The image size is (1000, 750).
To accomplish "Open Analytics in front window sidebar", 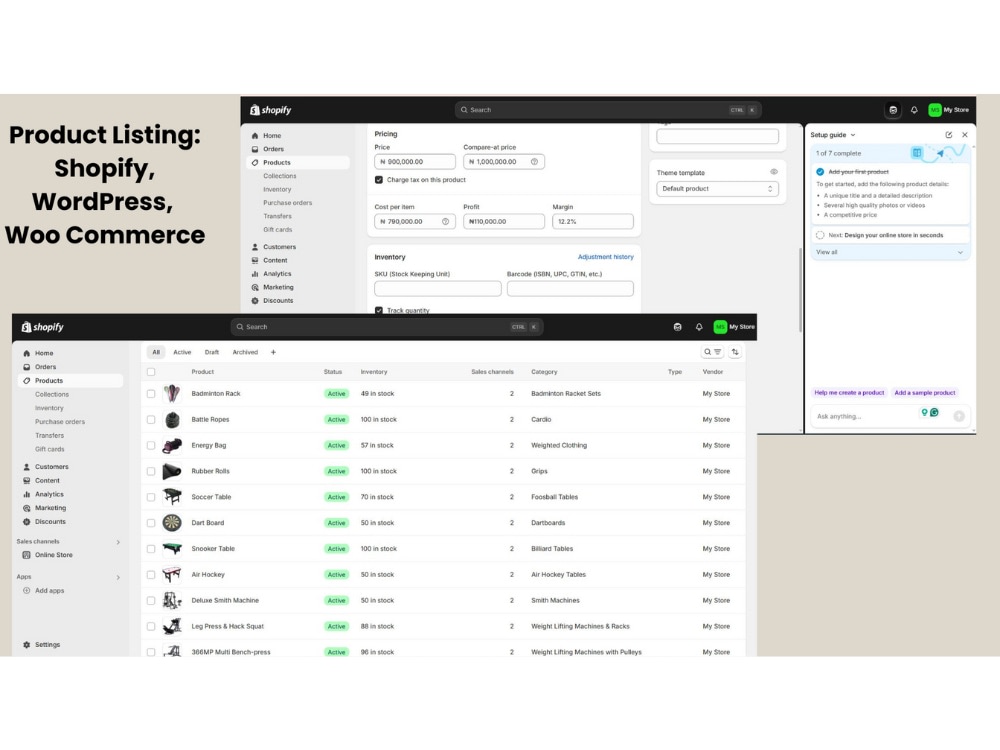I will pyautogui.click(x=49, y=494).
